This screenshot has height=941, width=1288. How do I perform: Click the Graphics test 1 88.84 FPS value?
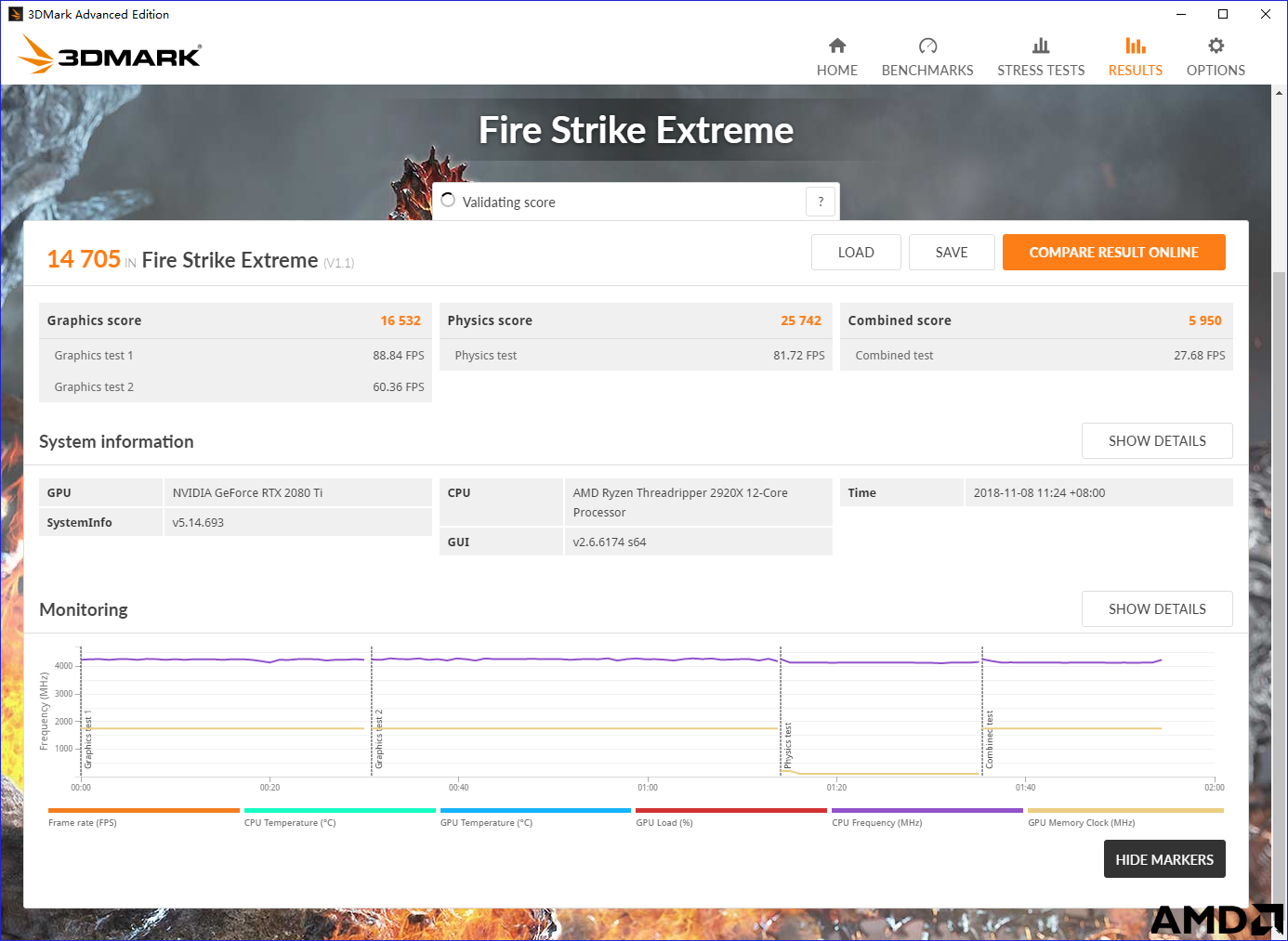click(399, 356)
